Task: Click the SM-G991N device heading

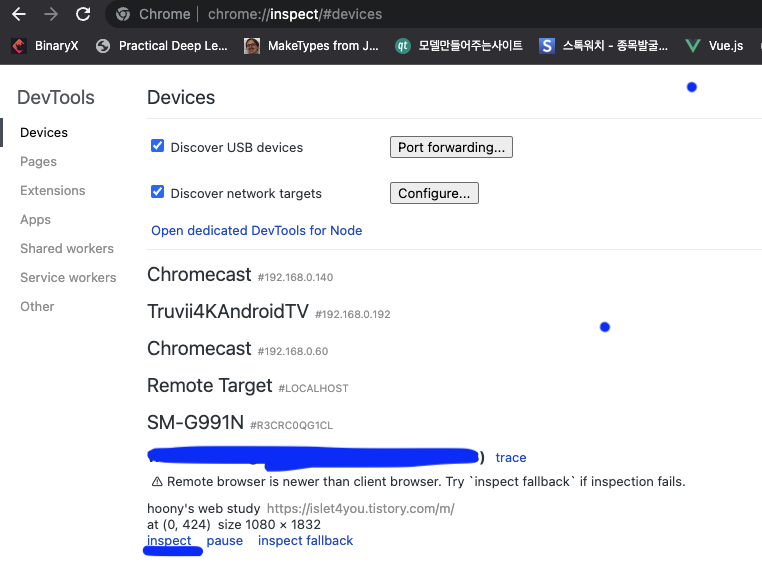Action: tap(240, 423)
